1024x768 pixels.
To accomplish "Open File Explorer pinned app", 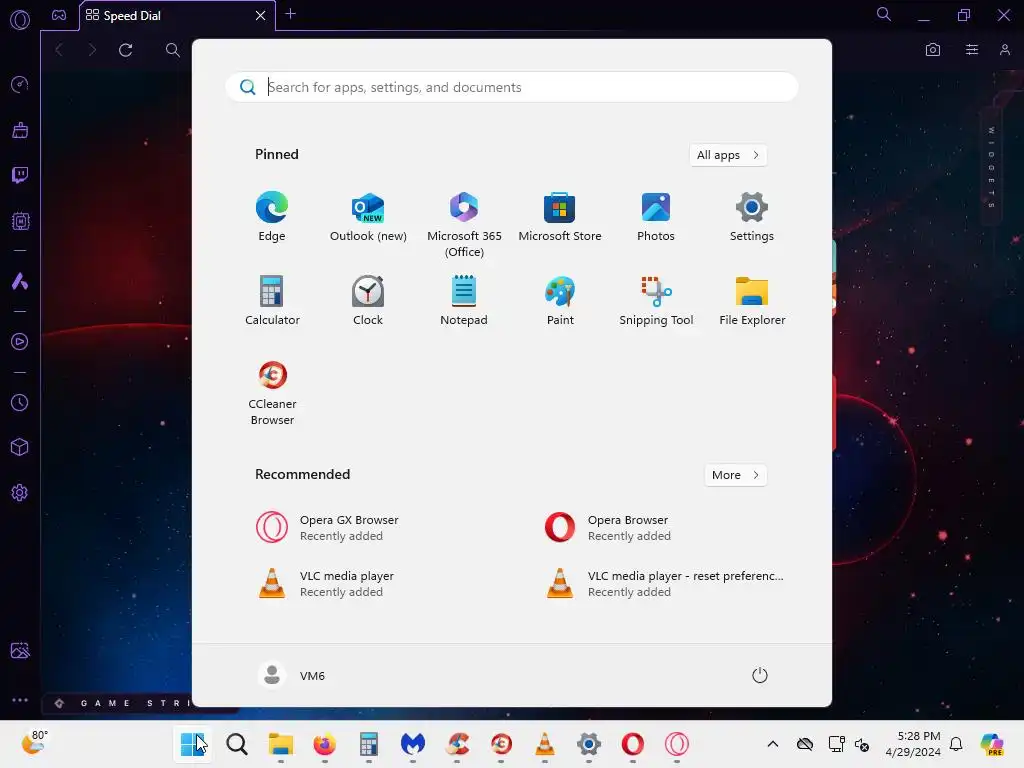I will (752, 300).
